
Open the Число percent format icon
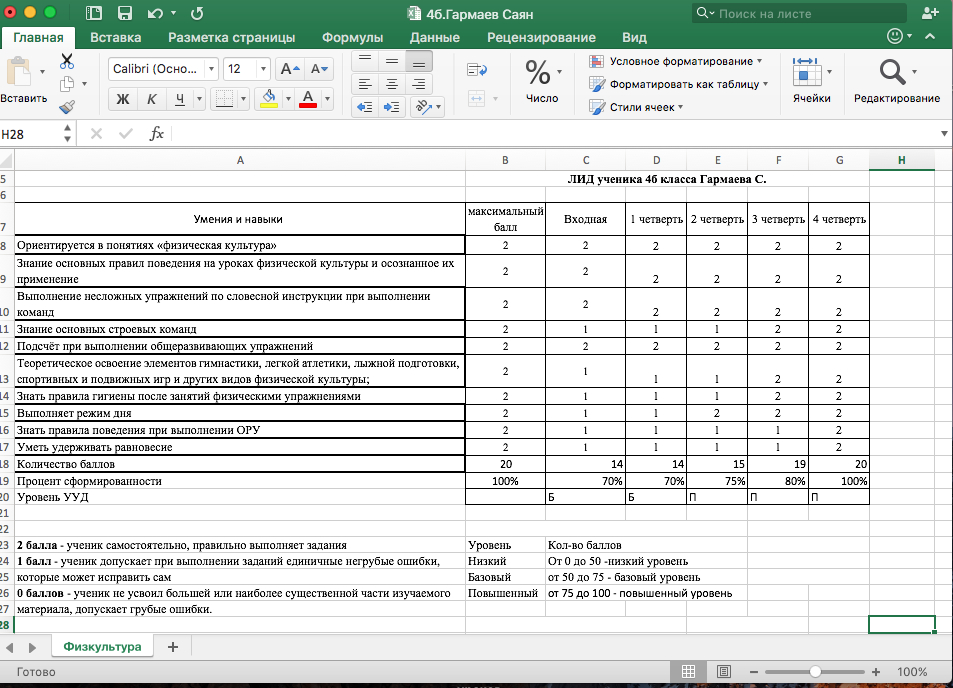point(538,72)
